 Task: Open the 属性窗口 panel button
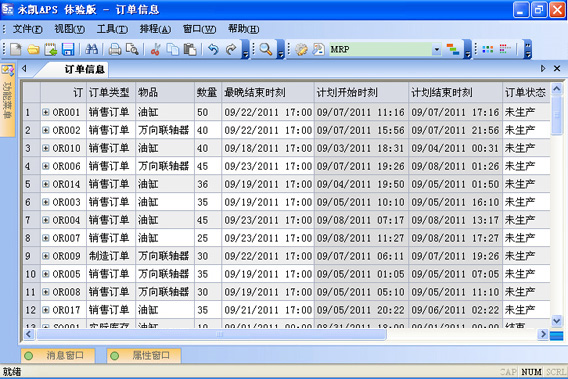click(x=144, y=355)
